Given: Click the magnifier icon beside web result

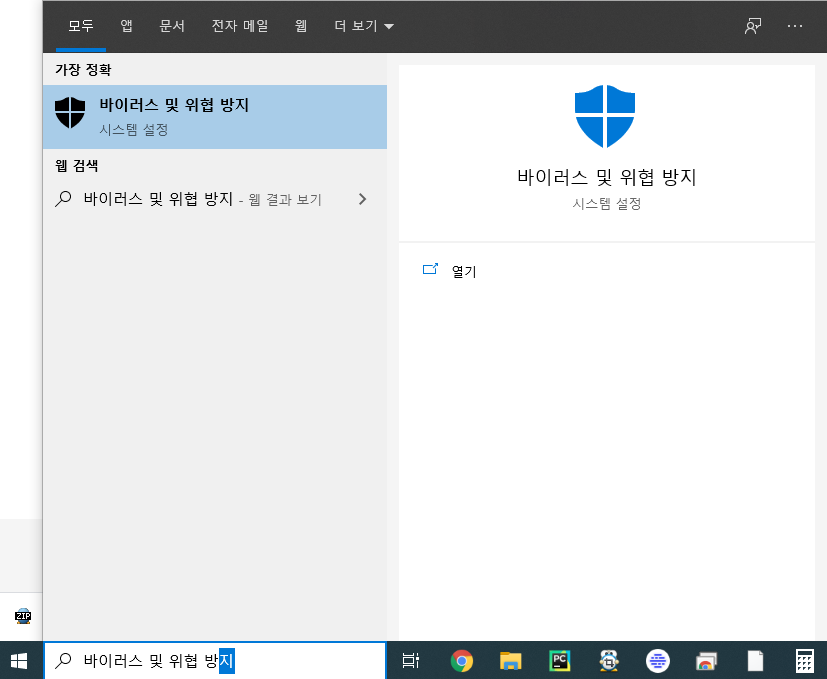Looking at the screenshot, I should coord(63,199).
